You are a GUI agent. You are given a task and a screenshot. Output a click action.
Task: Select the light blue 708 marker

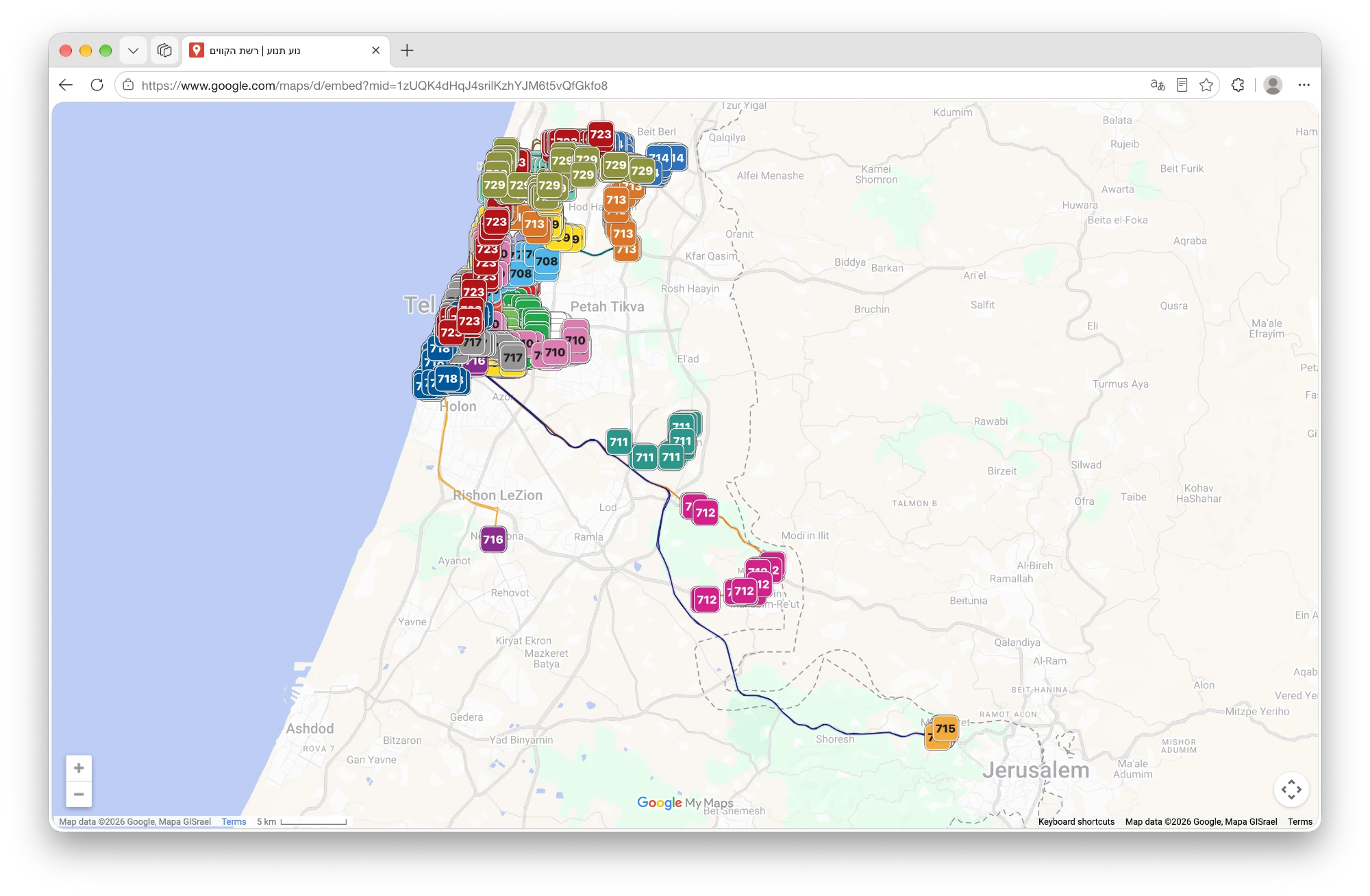547,261
